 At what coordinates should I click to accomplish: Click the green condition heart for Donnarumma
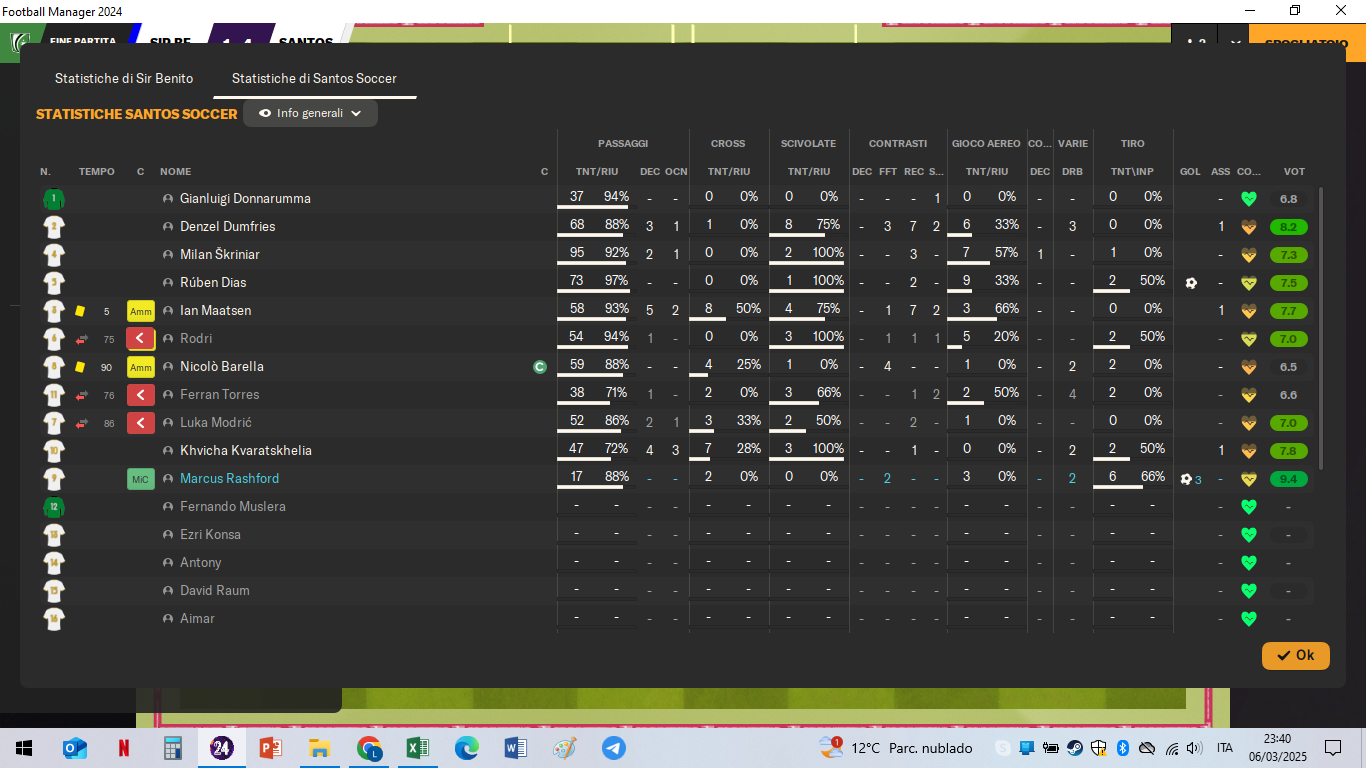pyautogui.click(x=1248, y=199)
